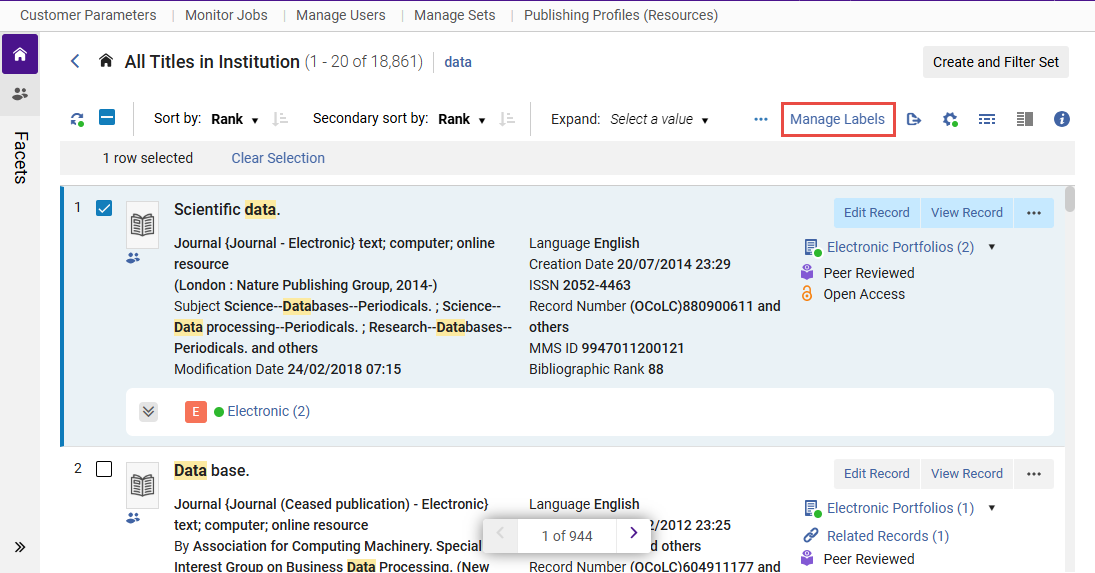The image size is (1095, 573).
Task: Click the Data base journal icon
Action: tap(142, 485)
